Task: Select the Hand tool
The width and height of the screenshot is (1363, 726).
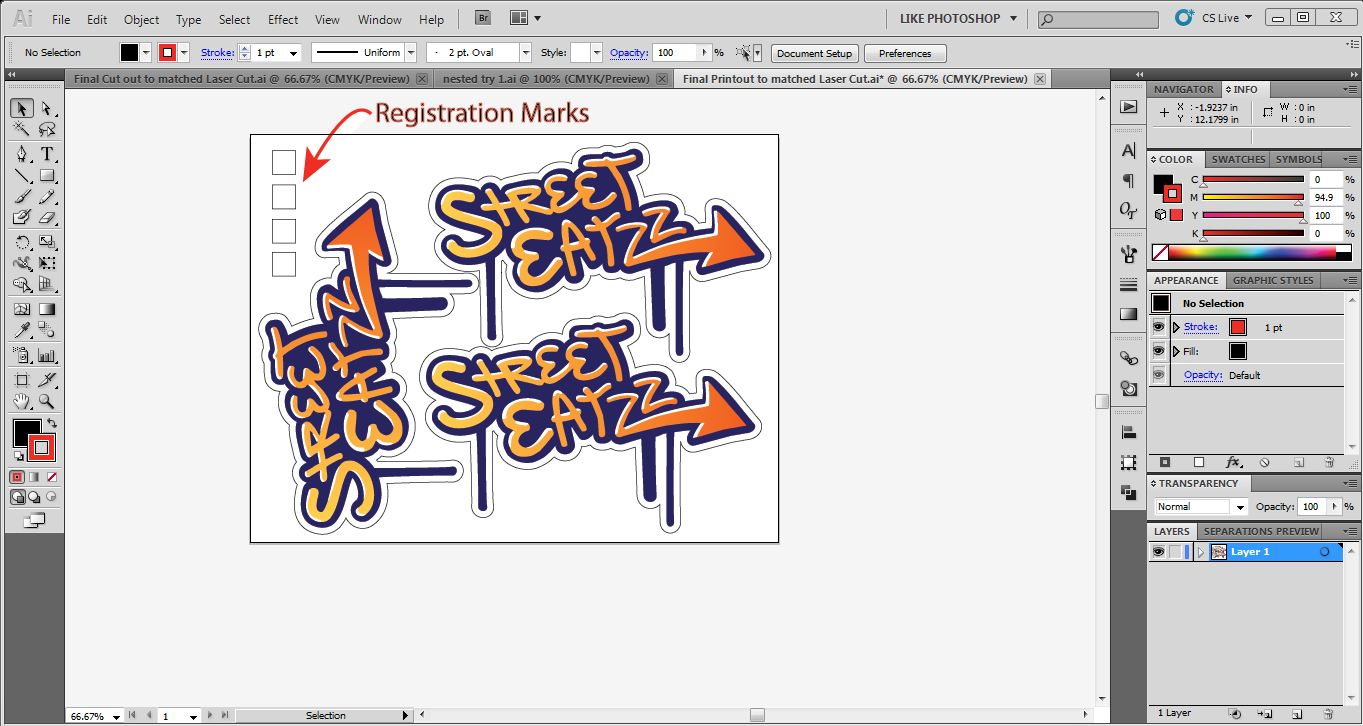Action: pos(22,401)
